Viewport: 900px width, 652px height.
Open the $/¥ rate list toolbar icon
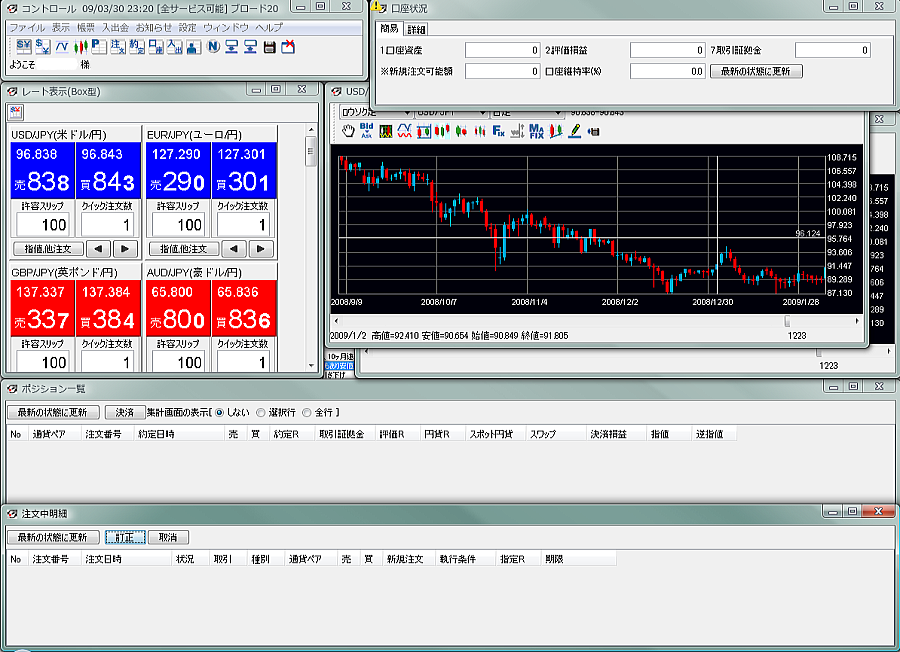[42, 46]
